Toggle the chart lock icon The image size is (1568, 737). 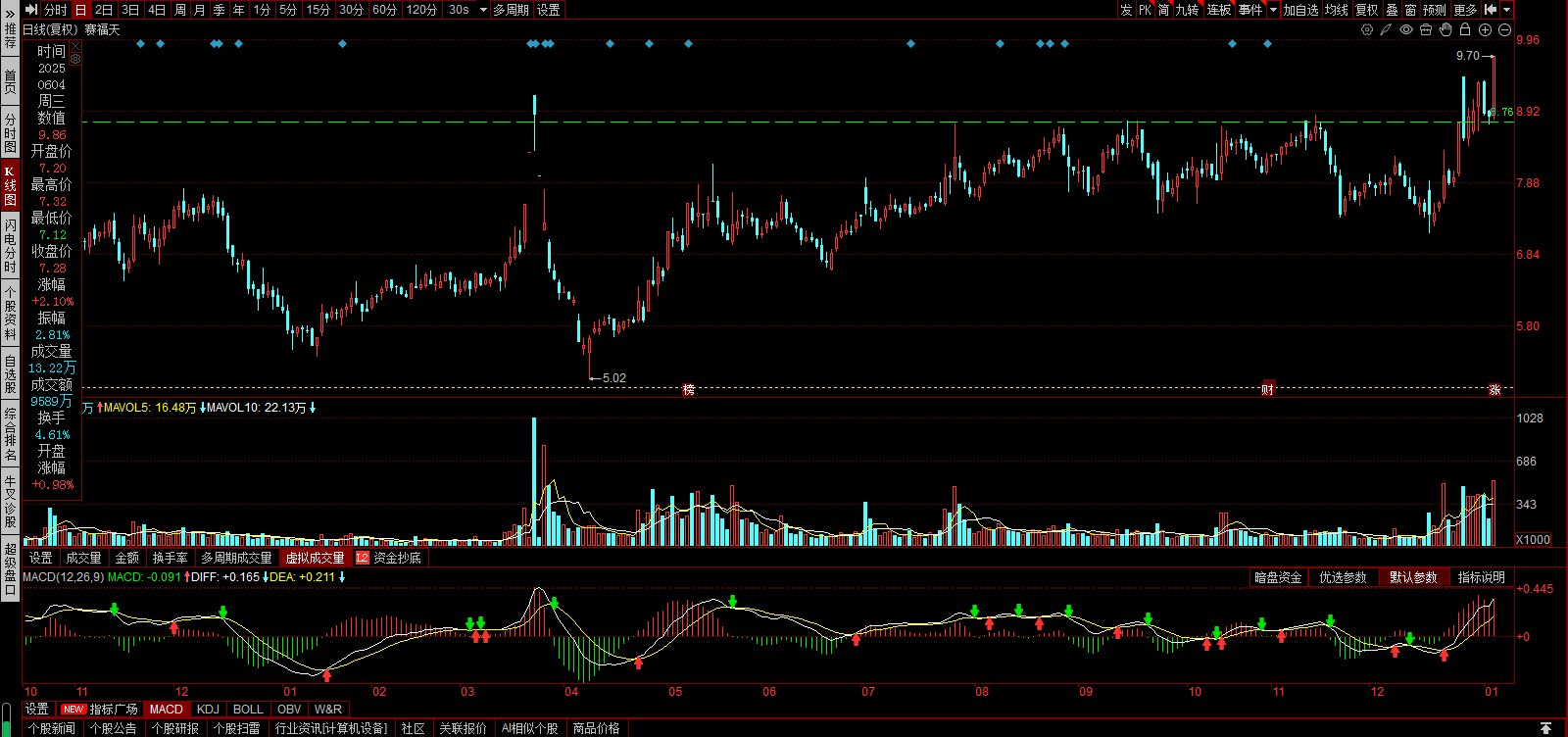pyautogui.click(x=1465, y=29)
